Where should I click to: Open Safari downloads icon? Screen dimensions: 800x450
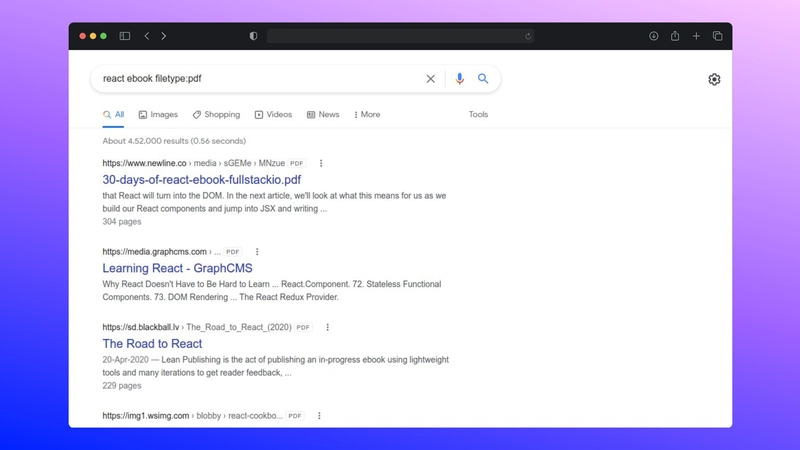pyautogui.click(x=654, y=36)
